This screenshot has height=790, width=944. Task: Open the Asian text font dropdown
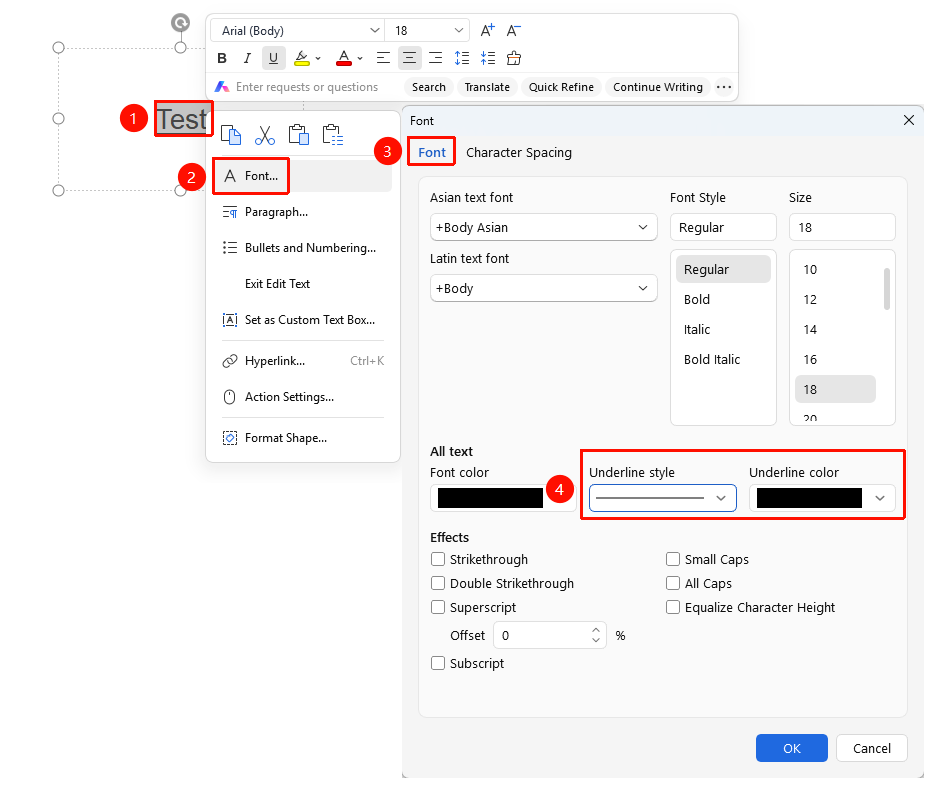[x=544, y=228]
